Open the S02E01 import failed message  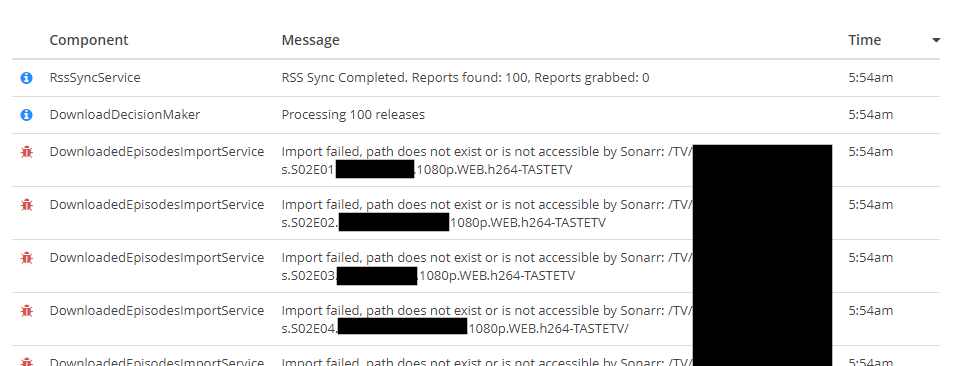pyautogui.click(x=487, y=161)
